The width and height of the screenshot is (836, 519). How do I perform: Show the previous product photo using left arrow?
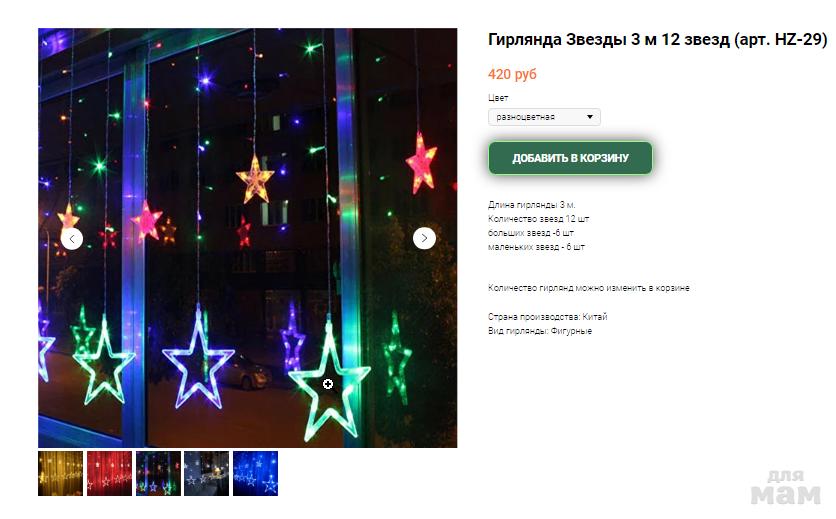(x=72, y=238)
